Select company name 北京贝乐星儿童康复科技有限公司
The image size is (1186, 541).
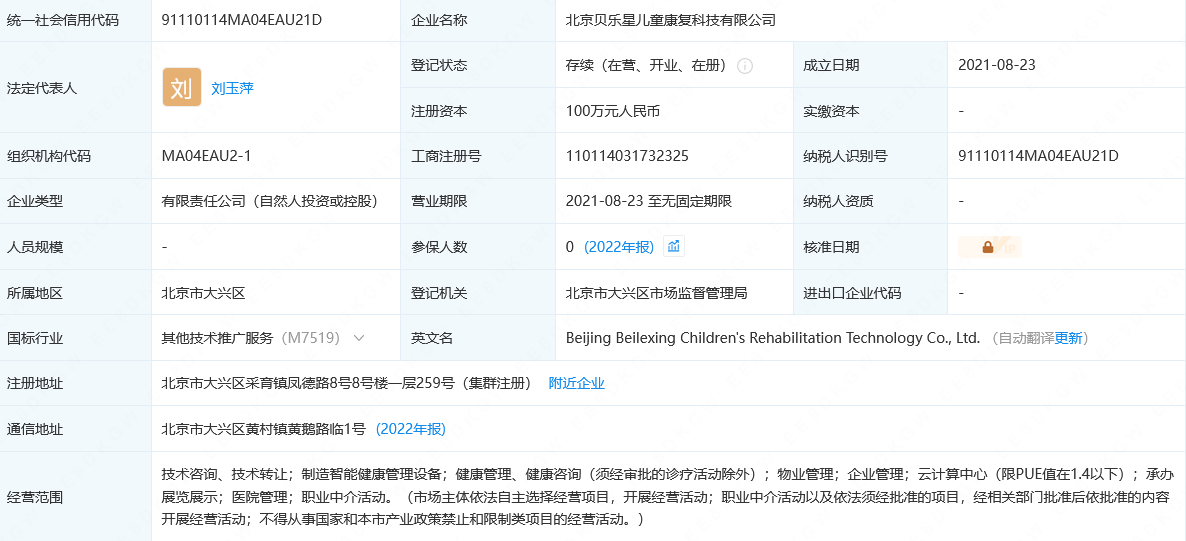tap(671, 20)
